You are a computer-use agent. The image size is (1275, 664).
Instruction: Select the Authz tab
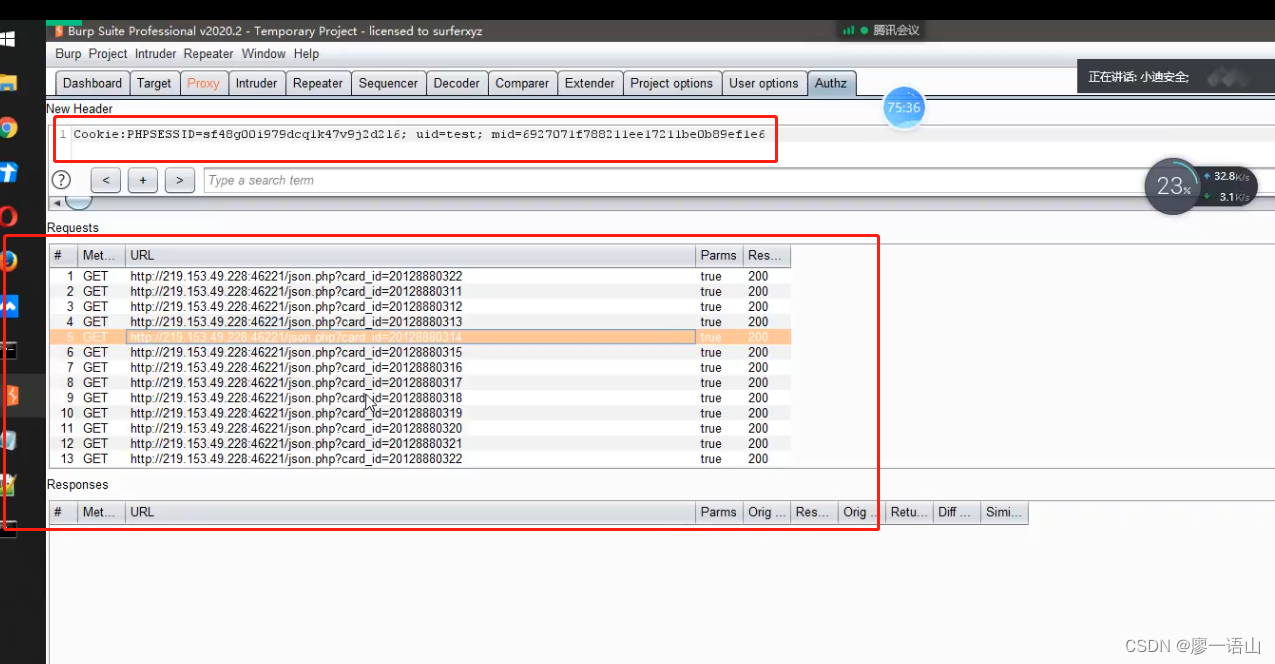click(x=831, y=83)
